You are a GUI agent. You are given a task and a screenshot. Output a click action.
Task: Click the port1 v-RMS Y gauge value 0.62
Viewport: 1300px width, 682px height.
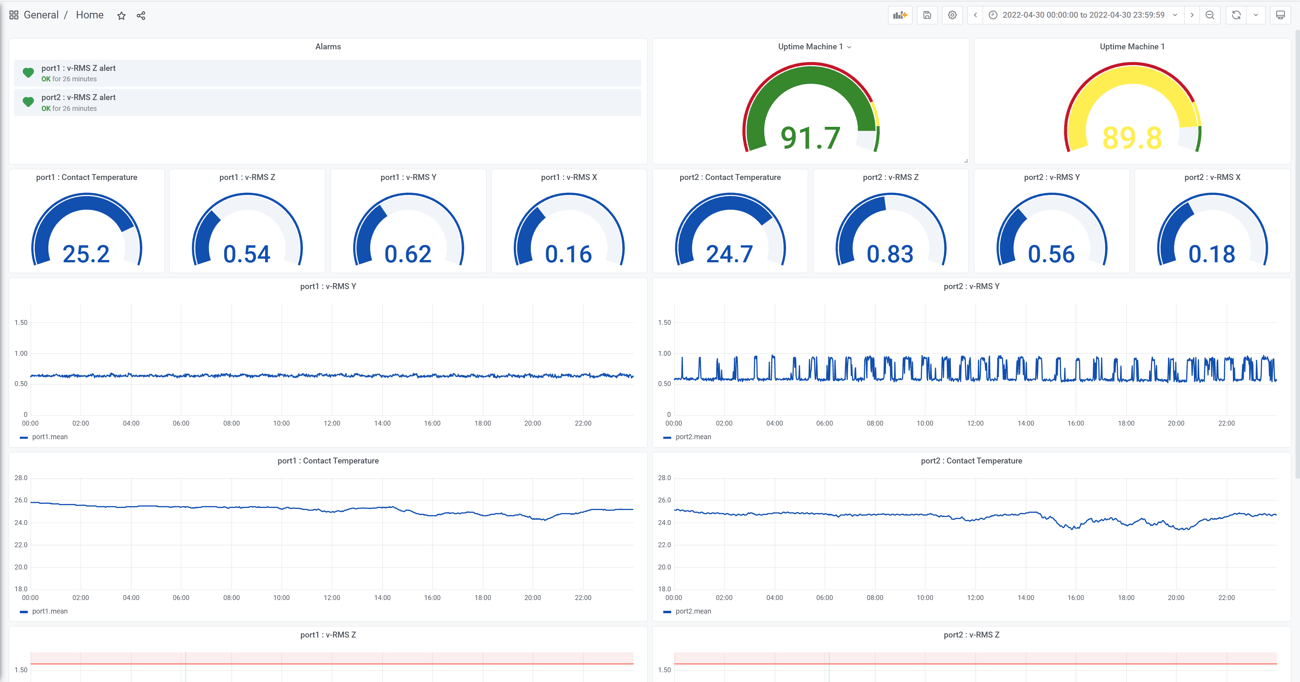(x=408, y=254)
